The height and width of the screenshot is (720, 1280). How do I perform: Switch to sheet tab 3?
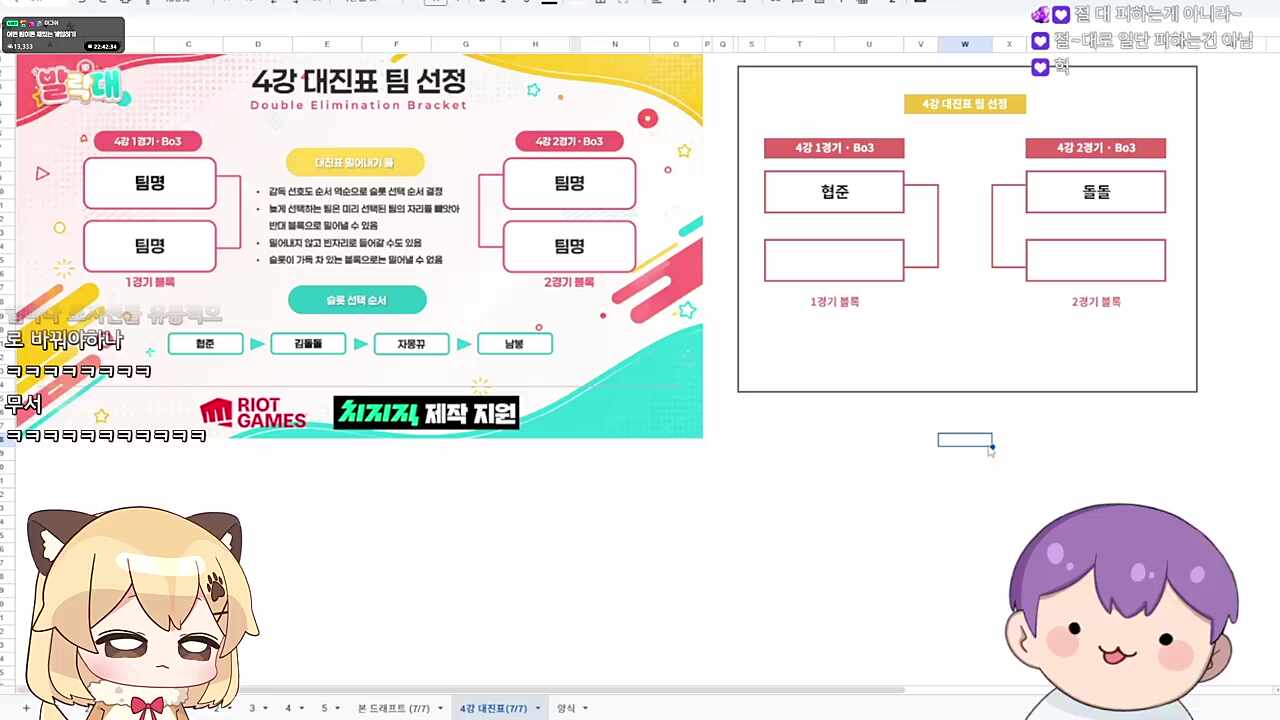252,708
